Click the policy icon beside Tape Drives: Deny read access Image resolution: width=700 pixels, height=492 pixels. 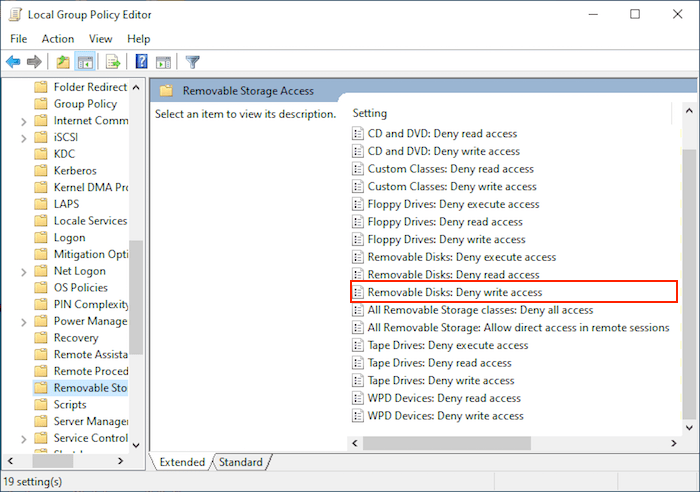(358, 363)
